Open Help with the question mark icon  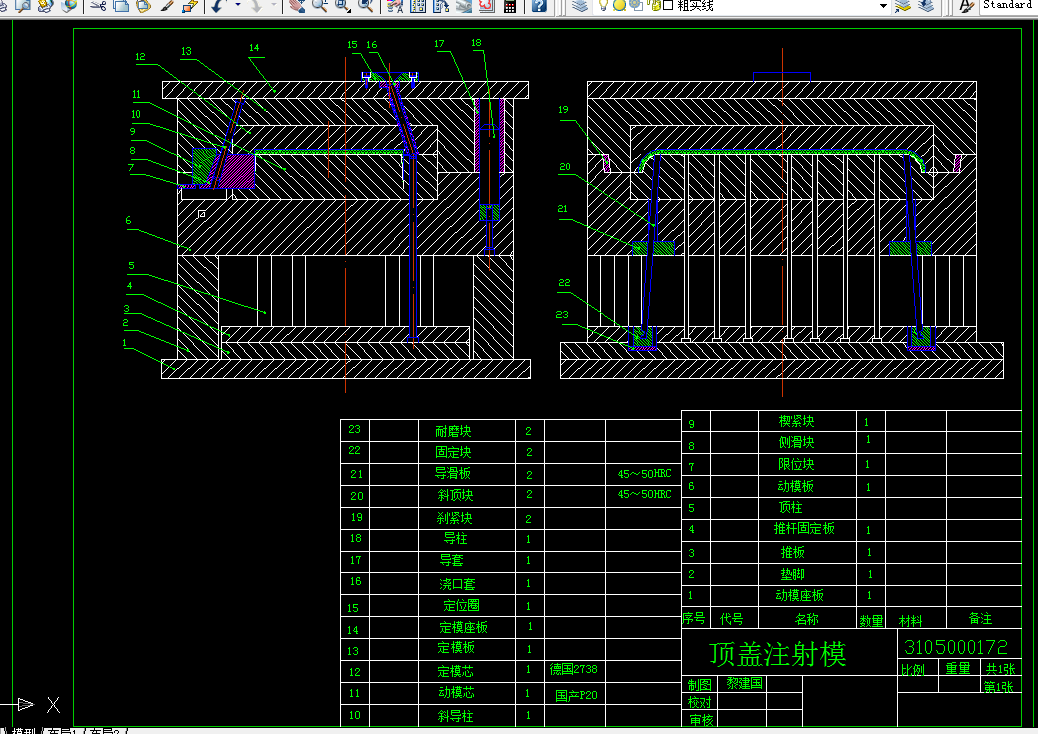[540, 6]
